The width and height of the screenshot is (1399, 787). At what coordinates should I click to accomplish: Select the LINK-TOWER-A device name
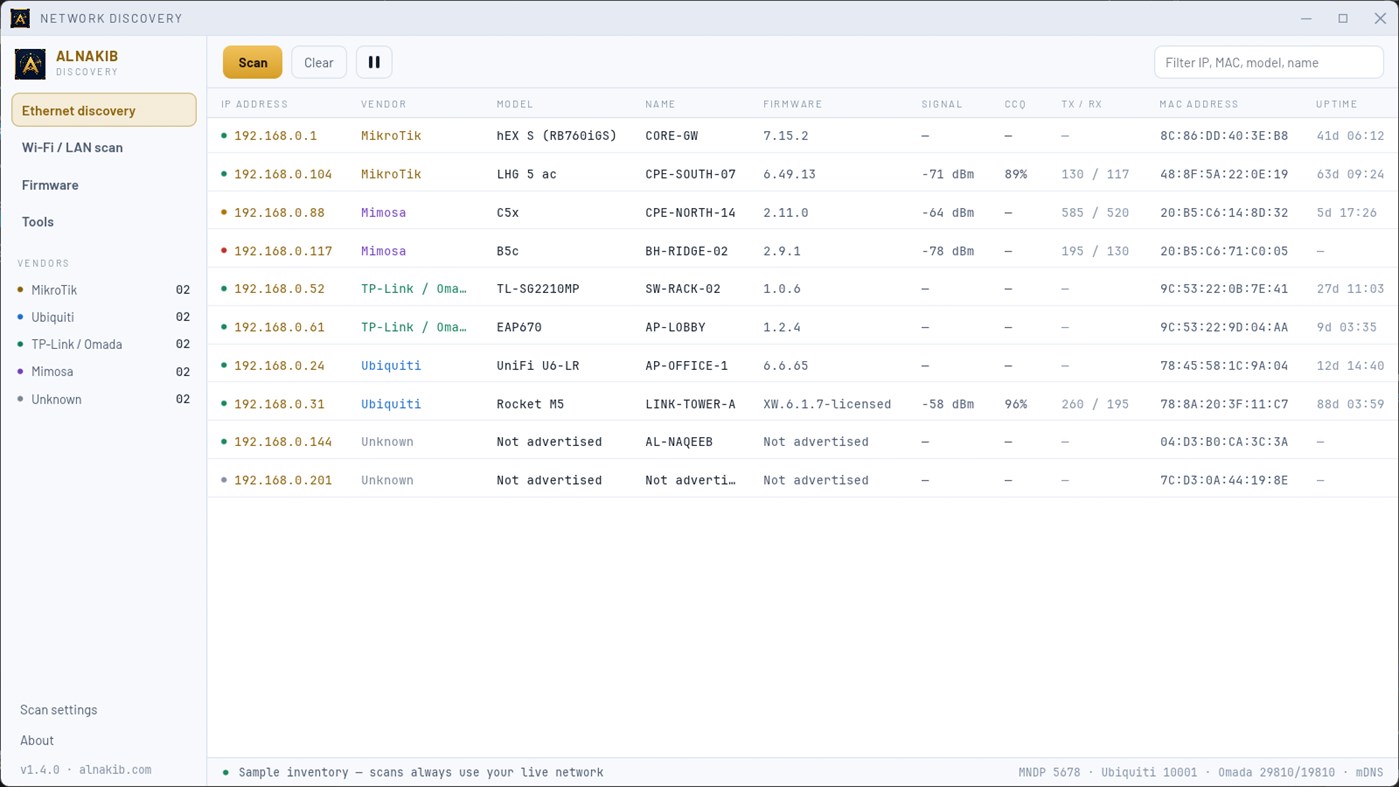tap(690, 404)
